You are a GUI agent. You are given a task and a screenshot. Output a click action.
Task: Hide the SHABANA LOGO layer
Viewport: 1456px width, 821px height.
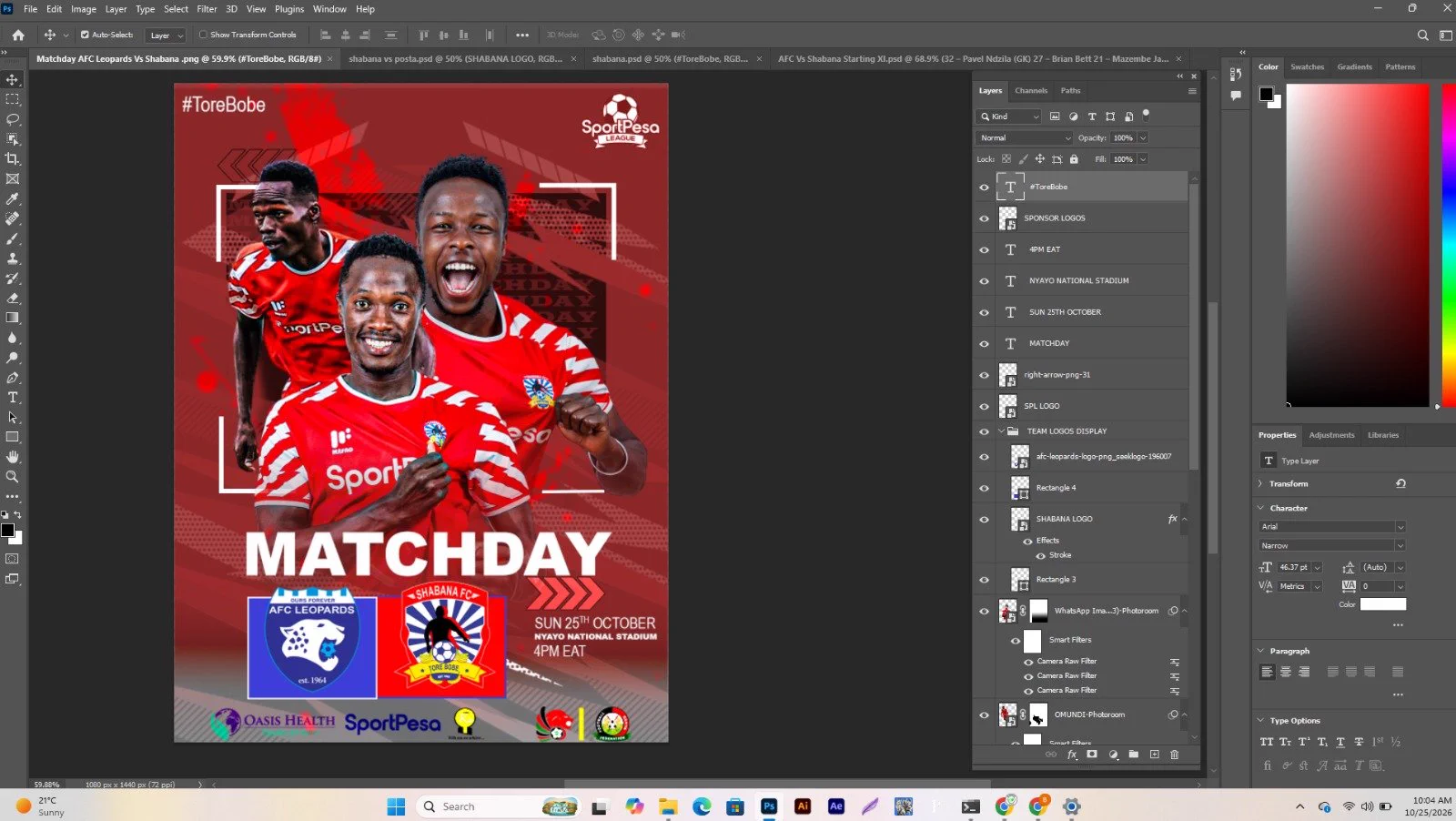(x=984, y=520)
